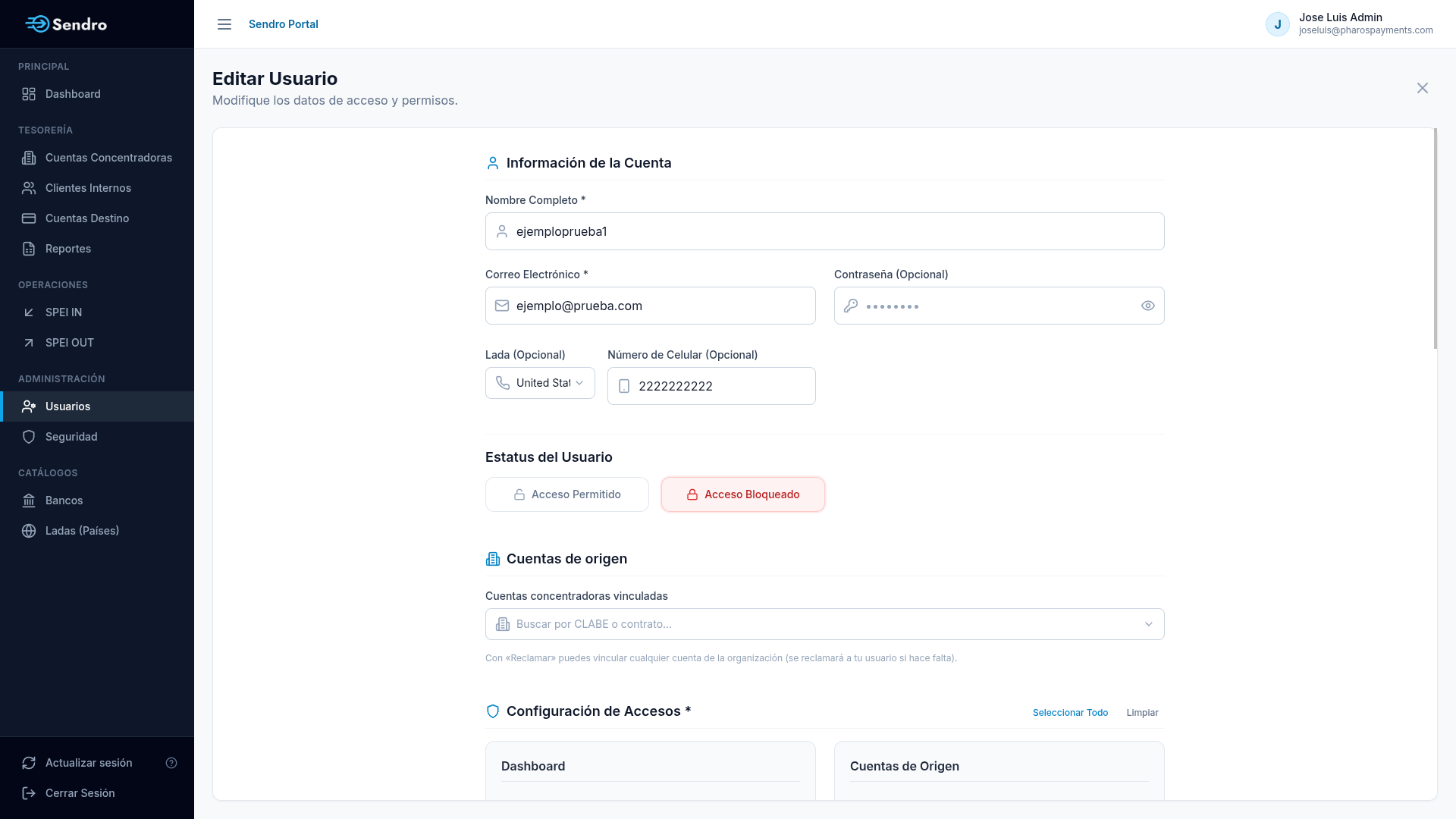Click the Usuarios user icon in the sidebar
This screenshot has width=1456, height=819.
[29, 406]
